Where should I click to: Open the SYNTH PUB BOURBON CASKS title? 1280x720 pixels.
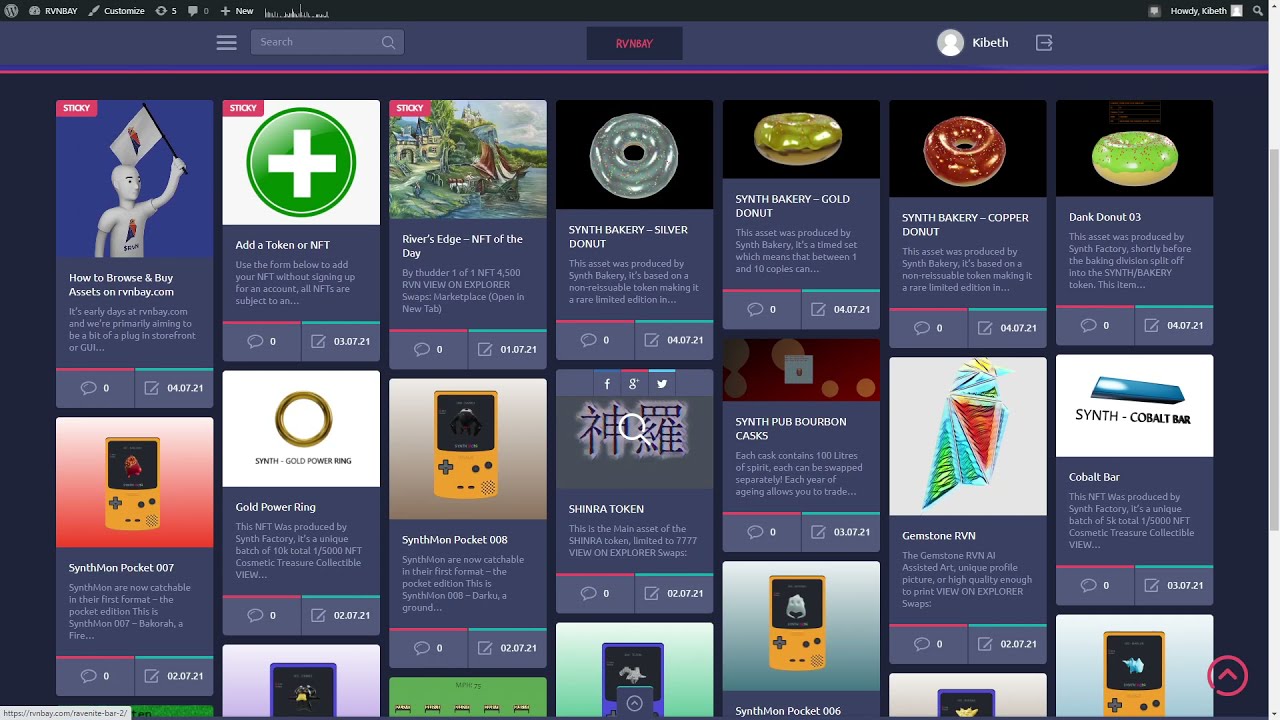tap(791, 429)
